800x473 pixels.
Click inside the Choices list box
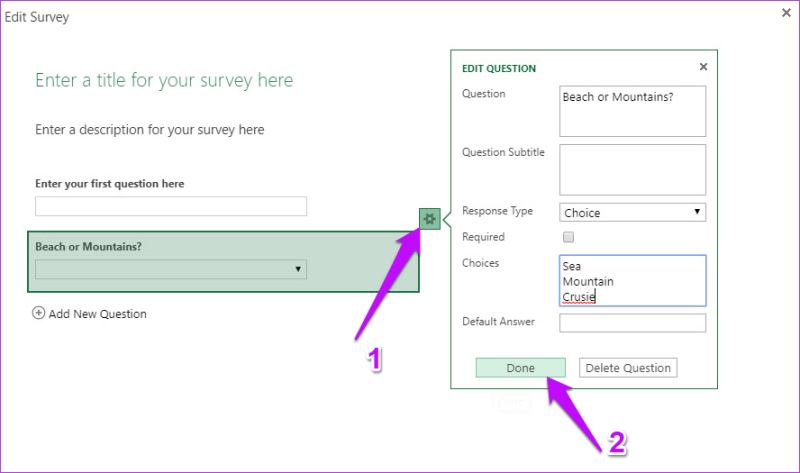(632, 281)
